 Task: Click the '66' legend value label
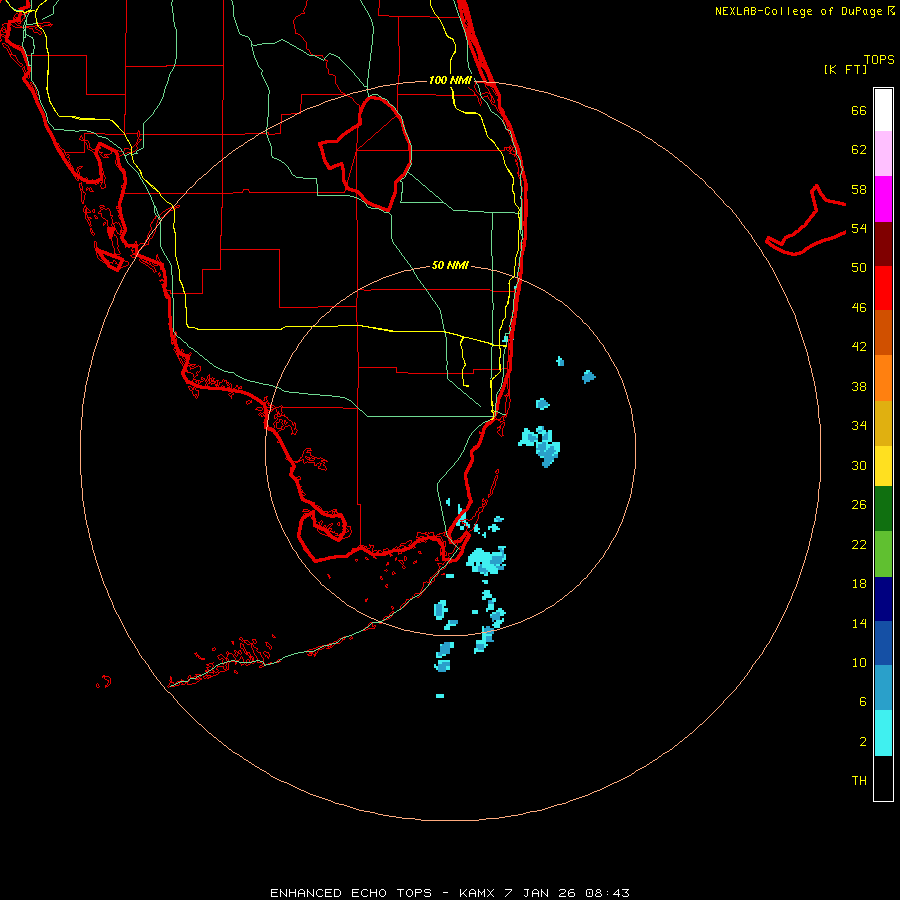[x=859, y=111]
